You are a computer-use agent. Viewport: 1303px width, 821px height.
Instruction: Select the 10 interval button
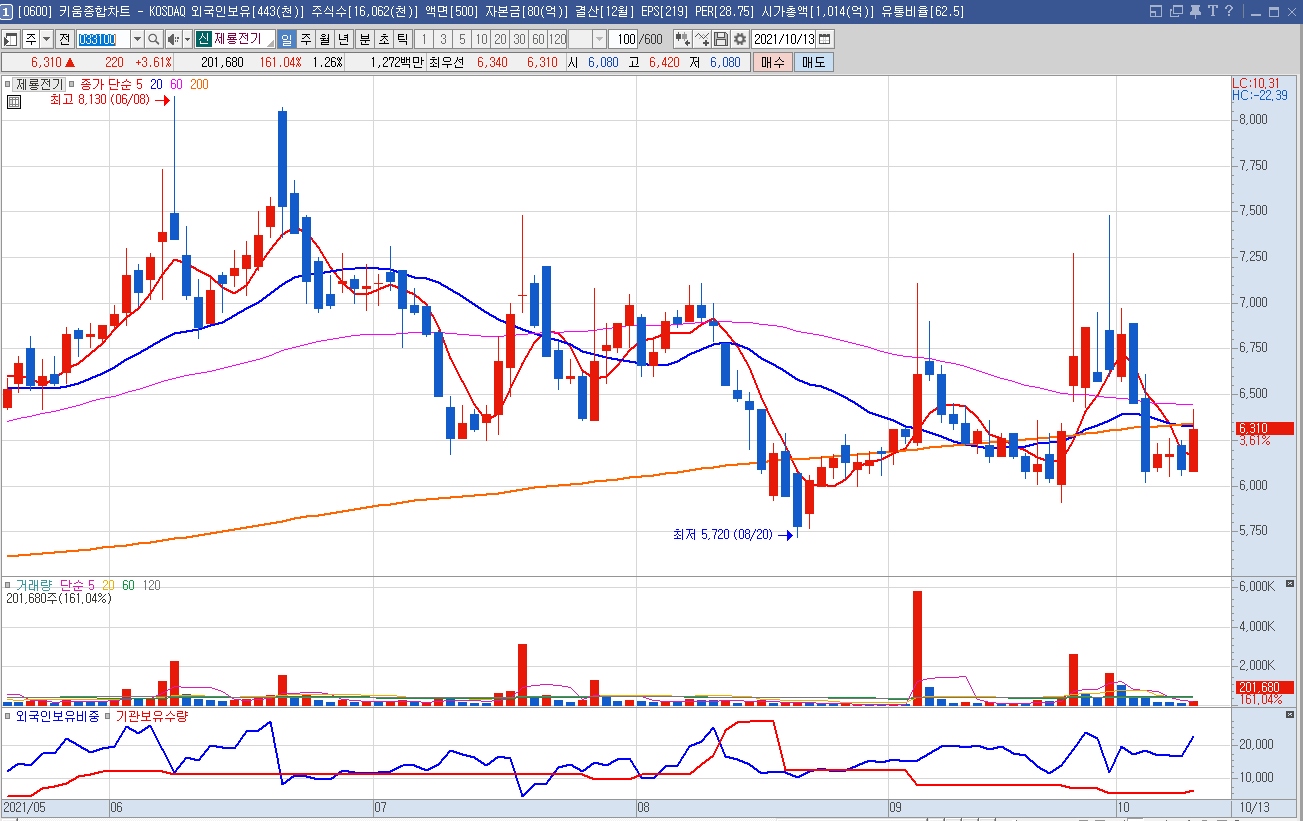pyautogui.click(x=482, y=39)
